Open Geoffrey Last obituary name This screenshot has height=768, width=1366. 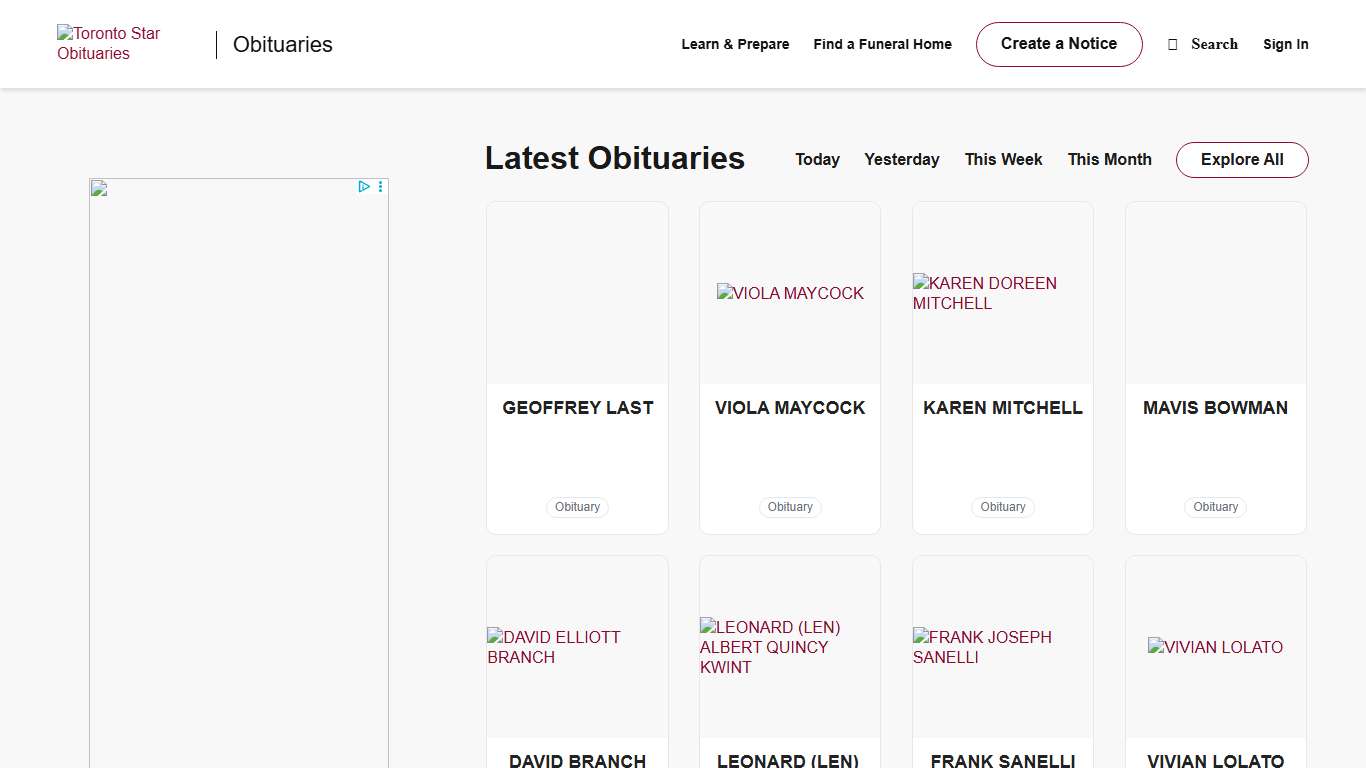point(577,408)
